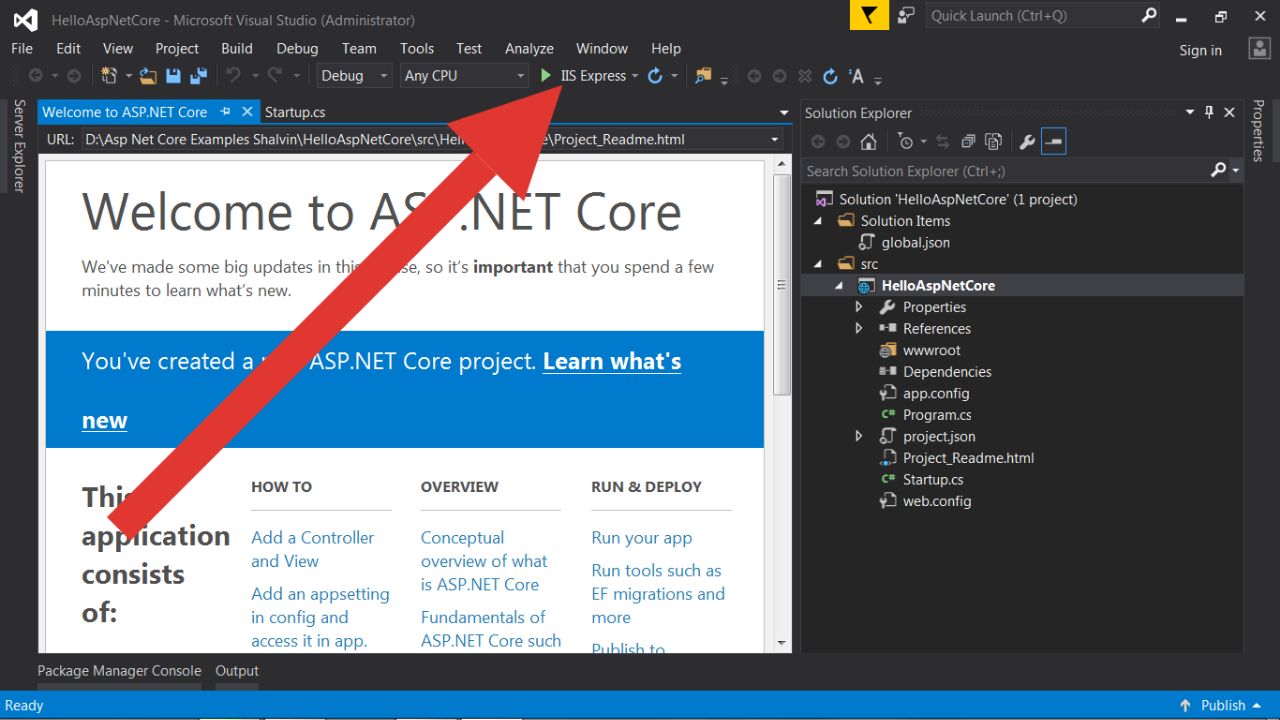Expand the project.json node

[859, 436]
